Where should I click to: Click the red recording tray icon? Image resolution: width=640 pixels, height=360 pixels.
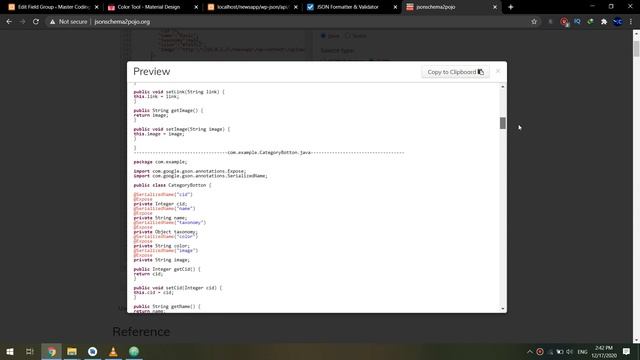(x=540, y=351)
